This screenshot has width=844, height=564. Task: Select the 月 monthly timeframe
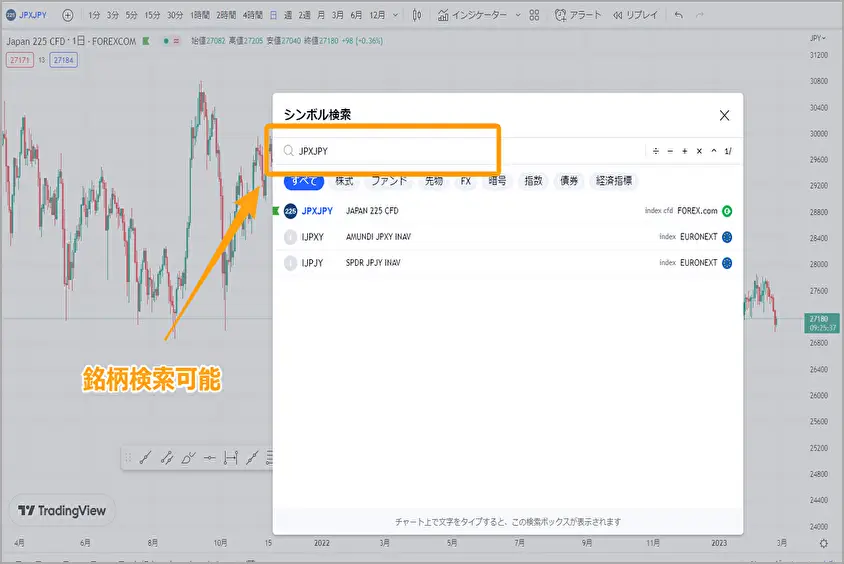pos(321,15)
